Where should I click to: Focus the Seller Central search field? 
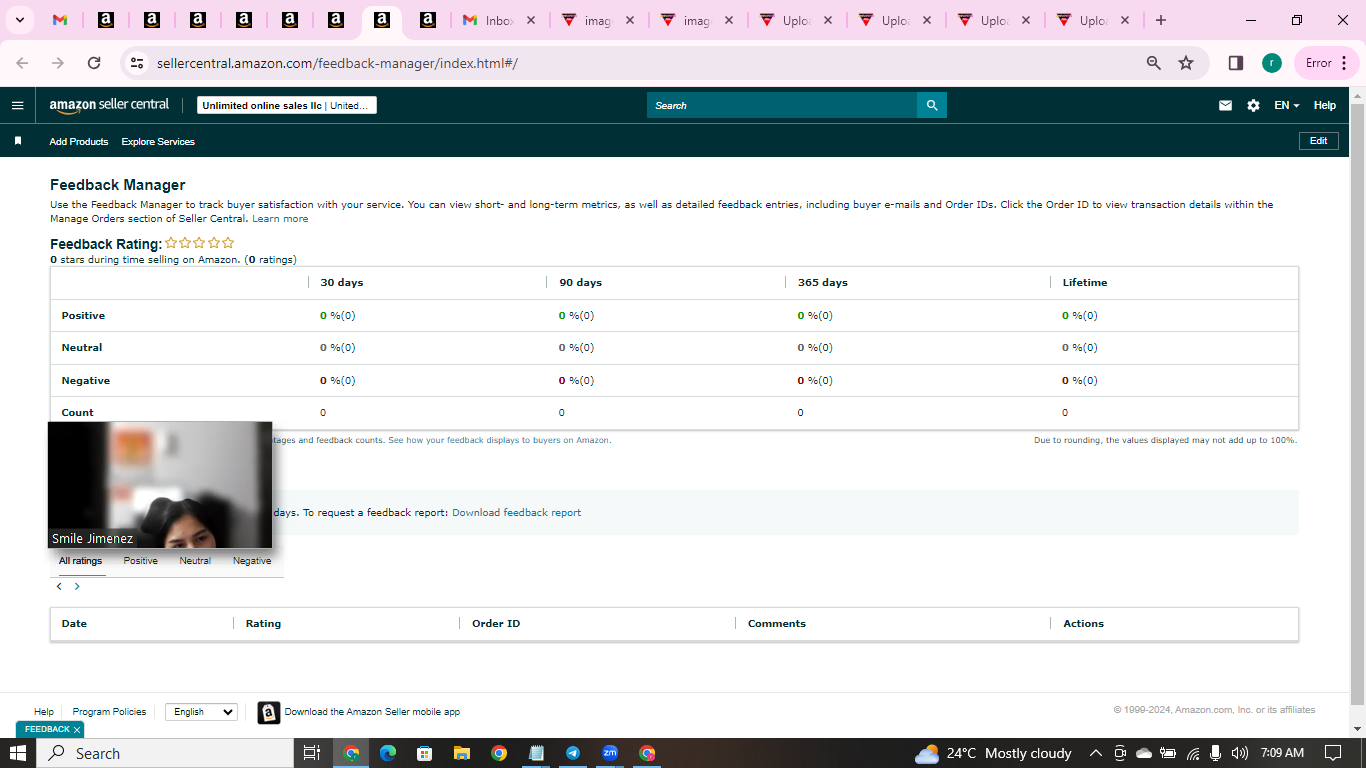(782, 105)
